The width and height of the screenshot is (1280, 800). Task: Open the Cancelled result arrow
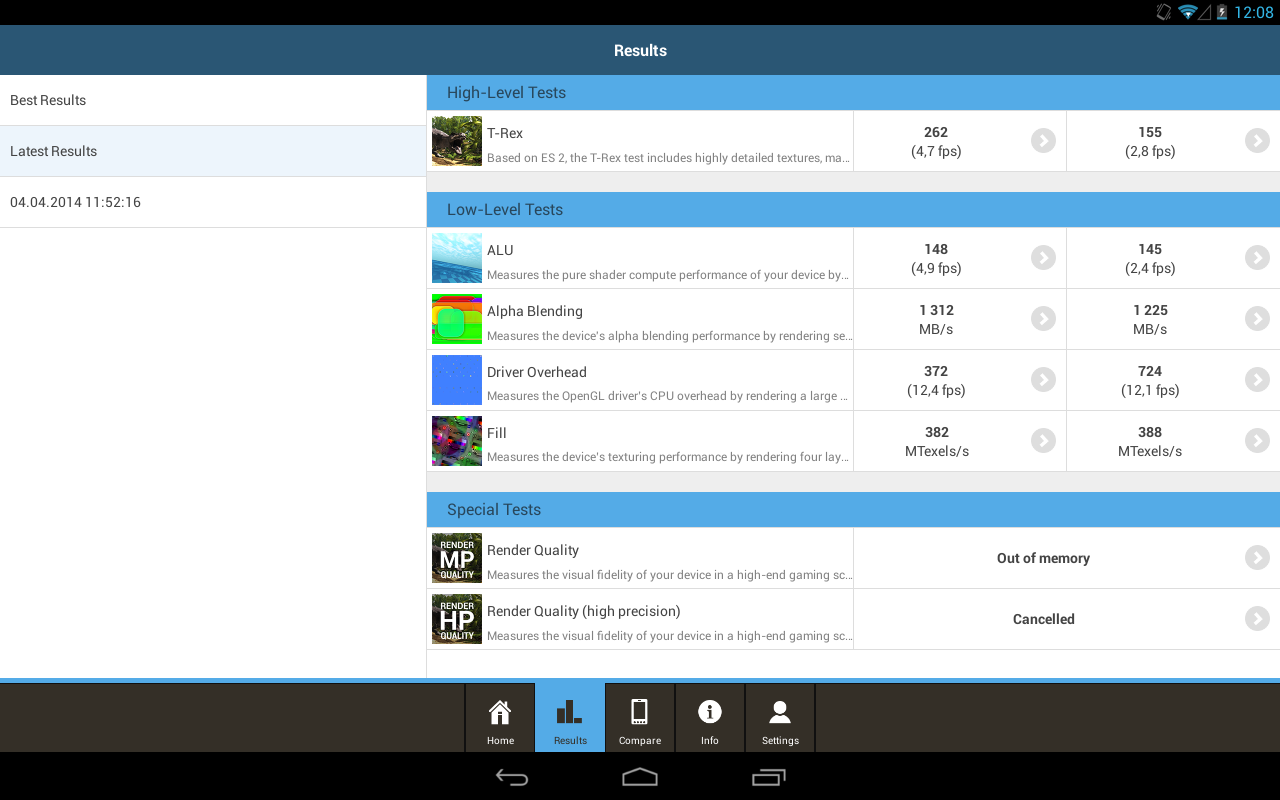click(1257, 619)
